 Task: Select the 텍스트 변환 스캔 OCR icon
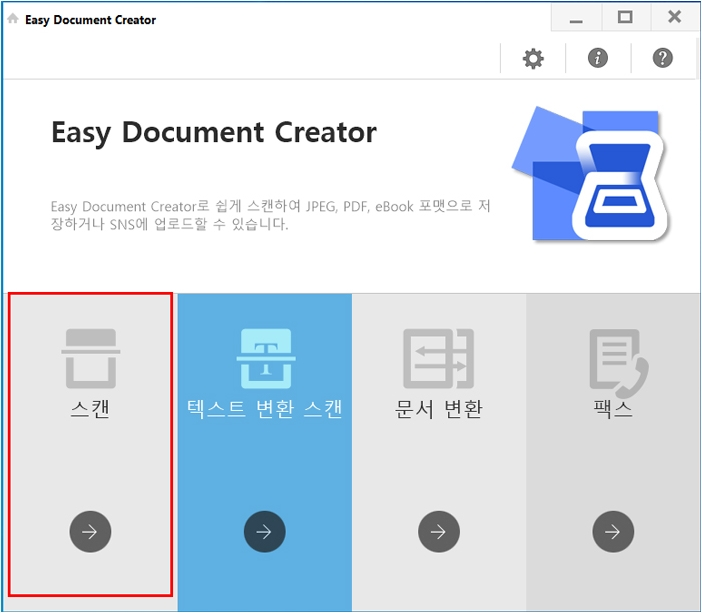[266, 359]
